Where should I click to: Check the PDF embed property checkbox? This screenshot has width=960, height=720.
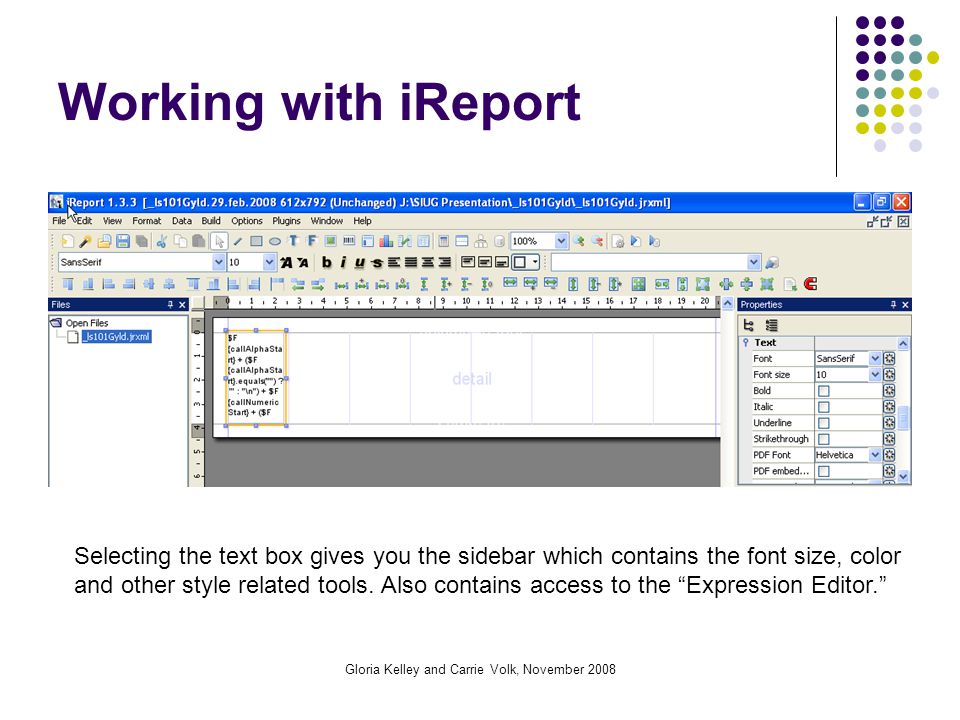tap(824, 471)
